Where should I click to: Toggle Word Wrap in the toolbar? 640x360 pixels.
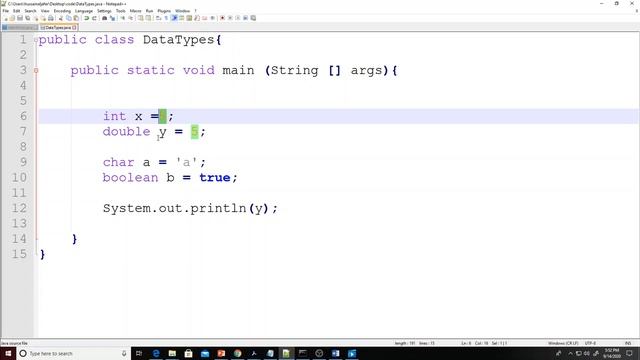coord(158,18)
